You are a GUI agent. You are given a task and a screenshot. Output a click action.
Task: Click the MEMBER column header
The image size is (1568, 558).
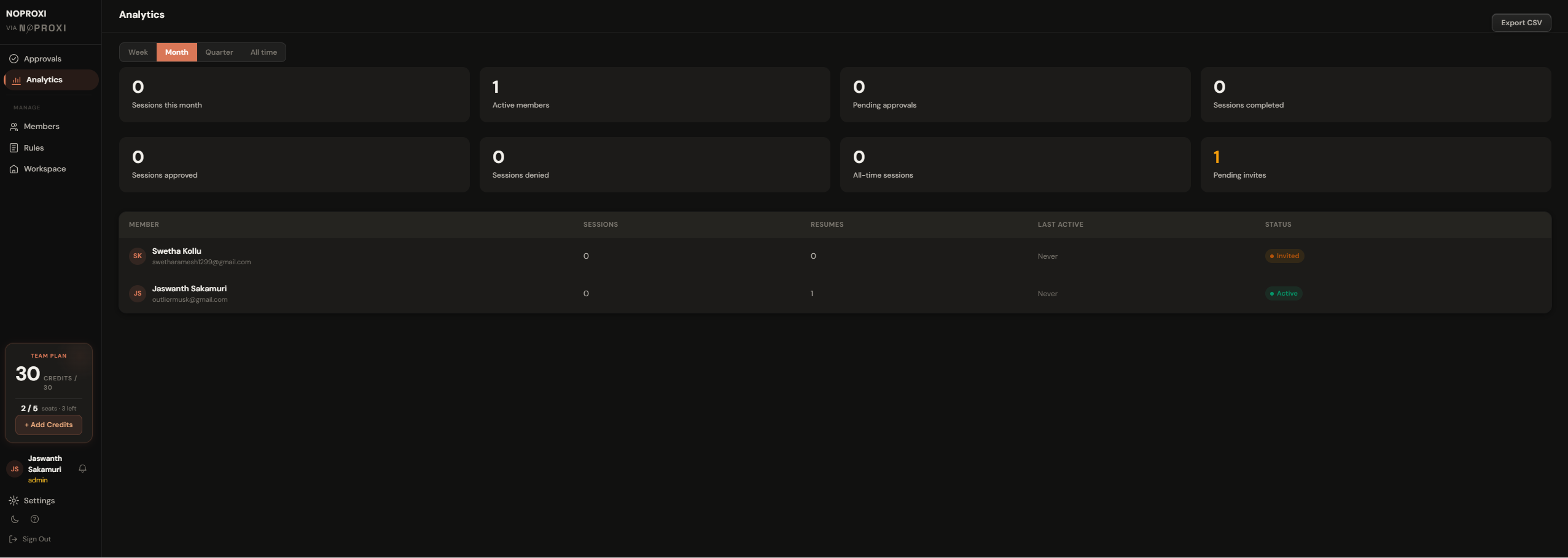(144, 225)
